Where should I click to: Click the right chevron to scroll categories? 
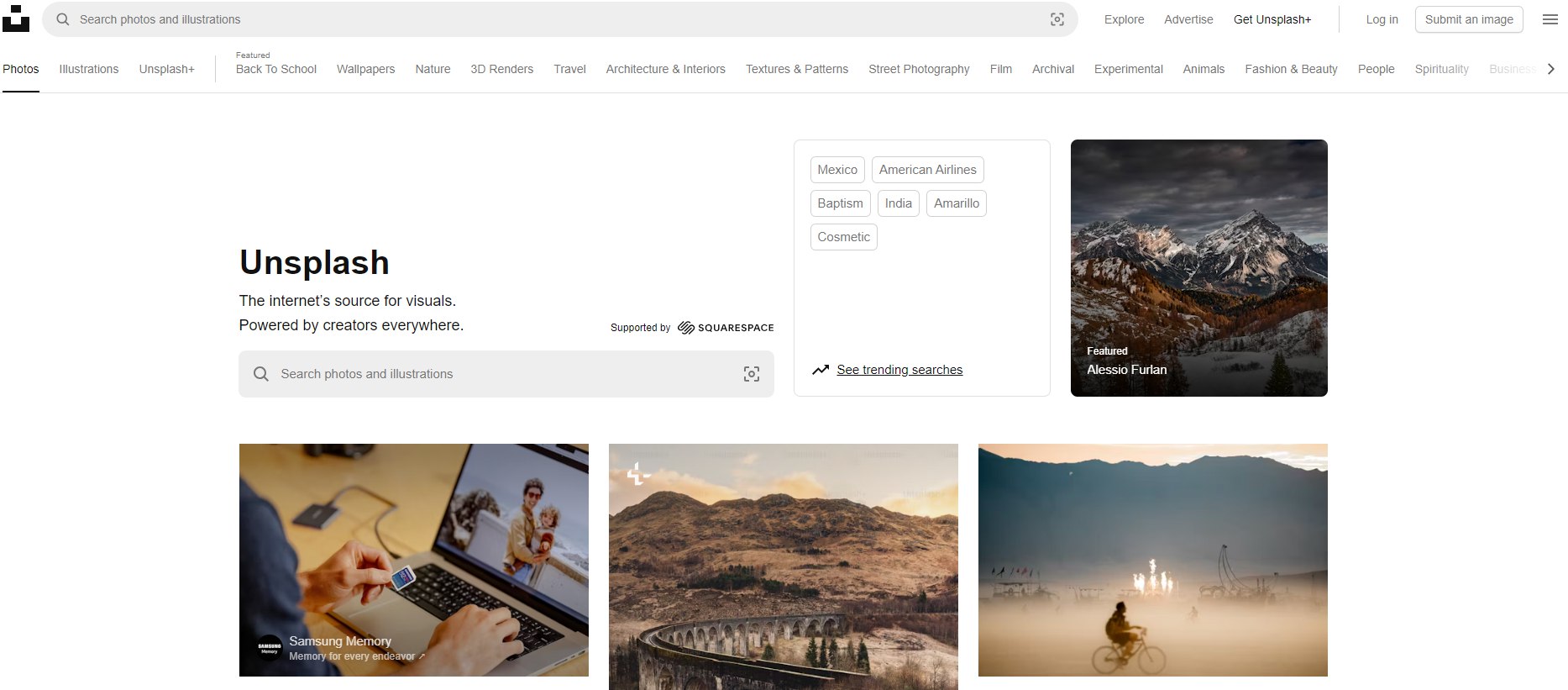click(1551, 69)
